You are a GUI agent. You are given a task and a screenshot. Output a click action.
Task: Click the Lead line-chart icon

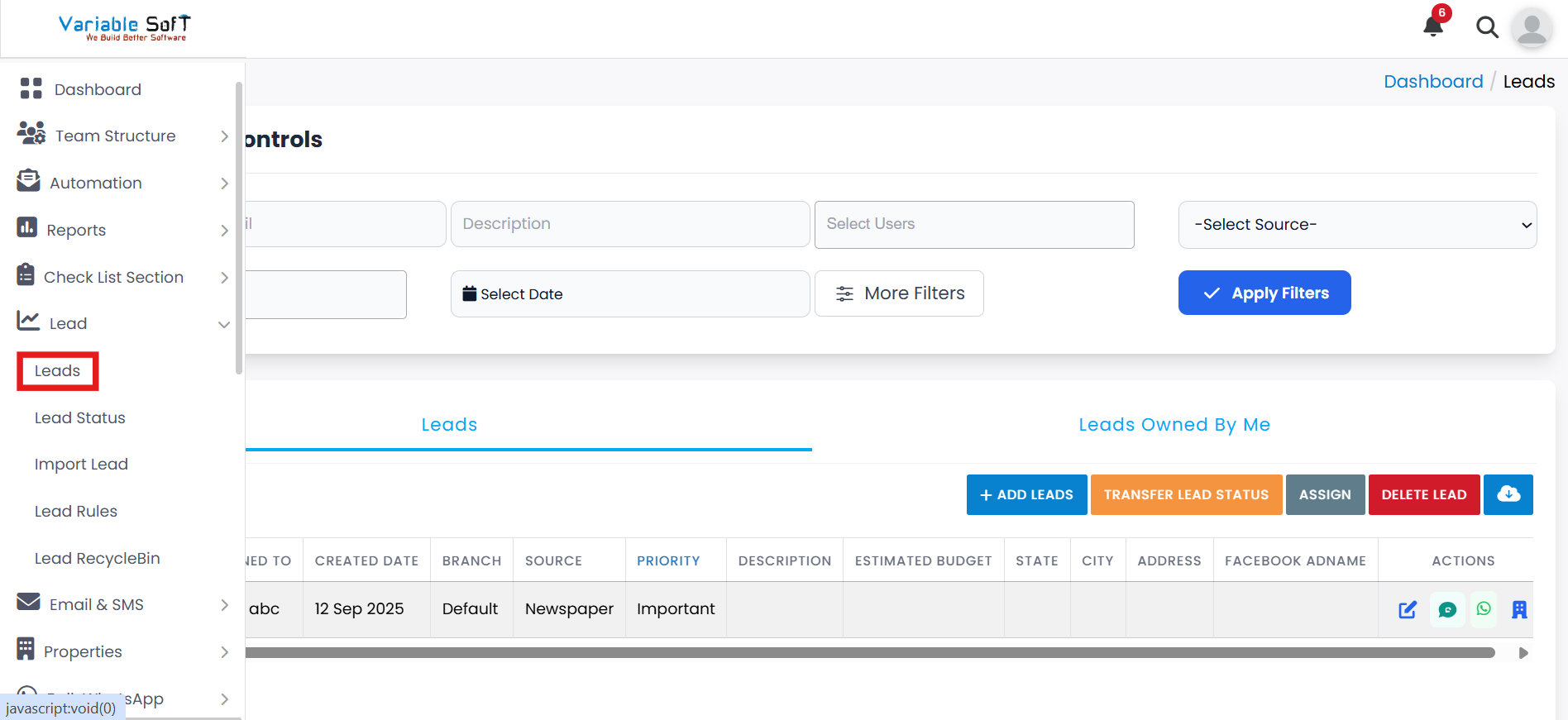tap(28, 321)
